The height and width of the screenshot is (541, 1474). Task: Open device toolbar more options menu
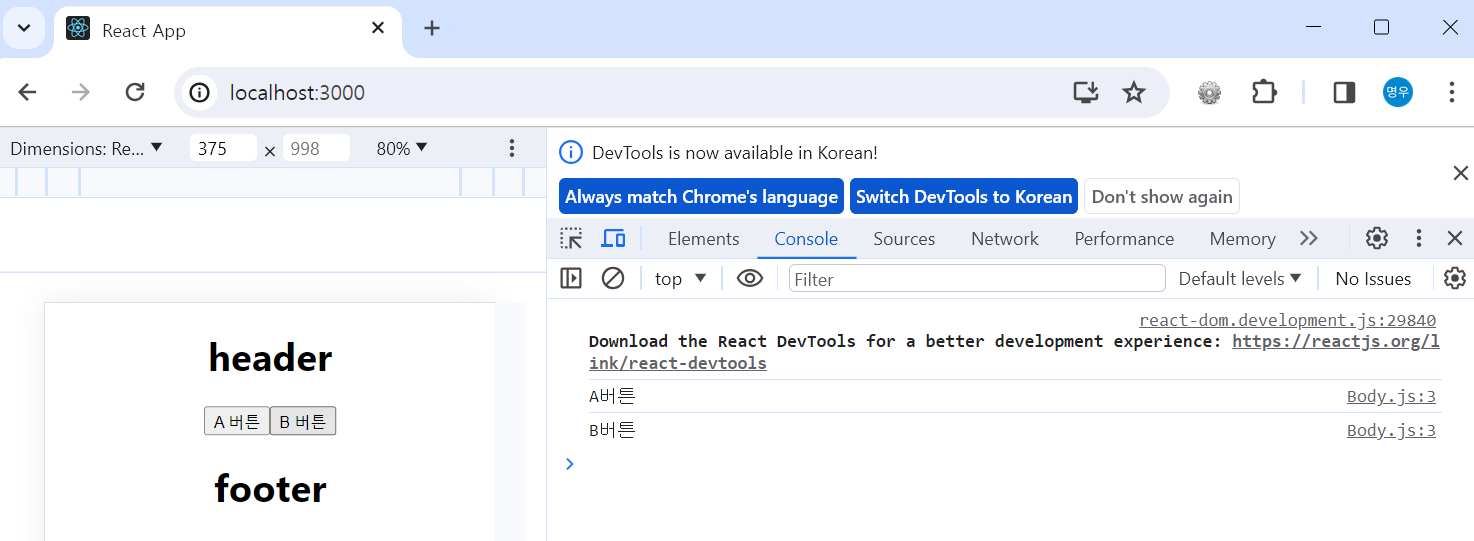512,148
